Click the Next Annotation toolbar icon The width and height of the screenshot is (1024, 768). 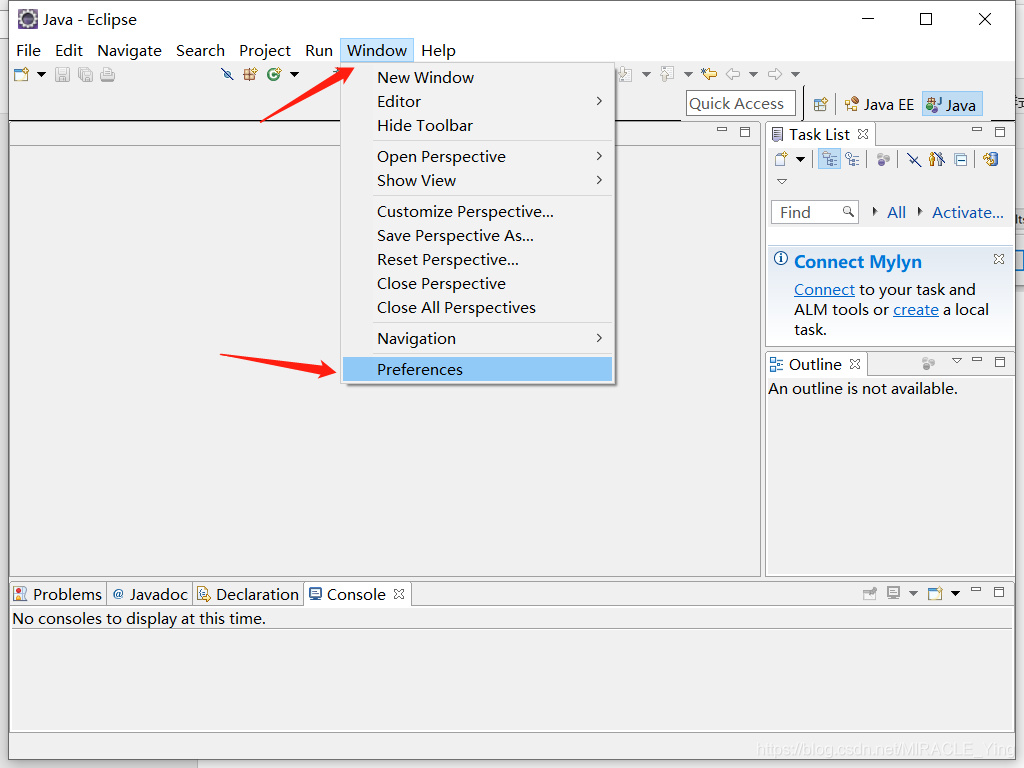click(x=625, y=74)
